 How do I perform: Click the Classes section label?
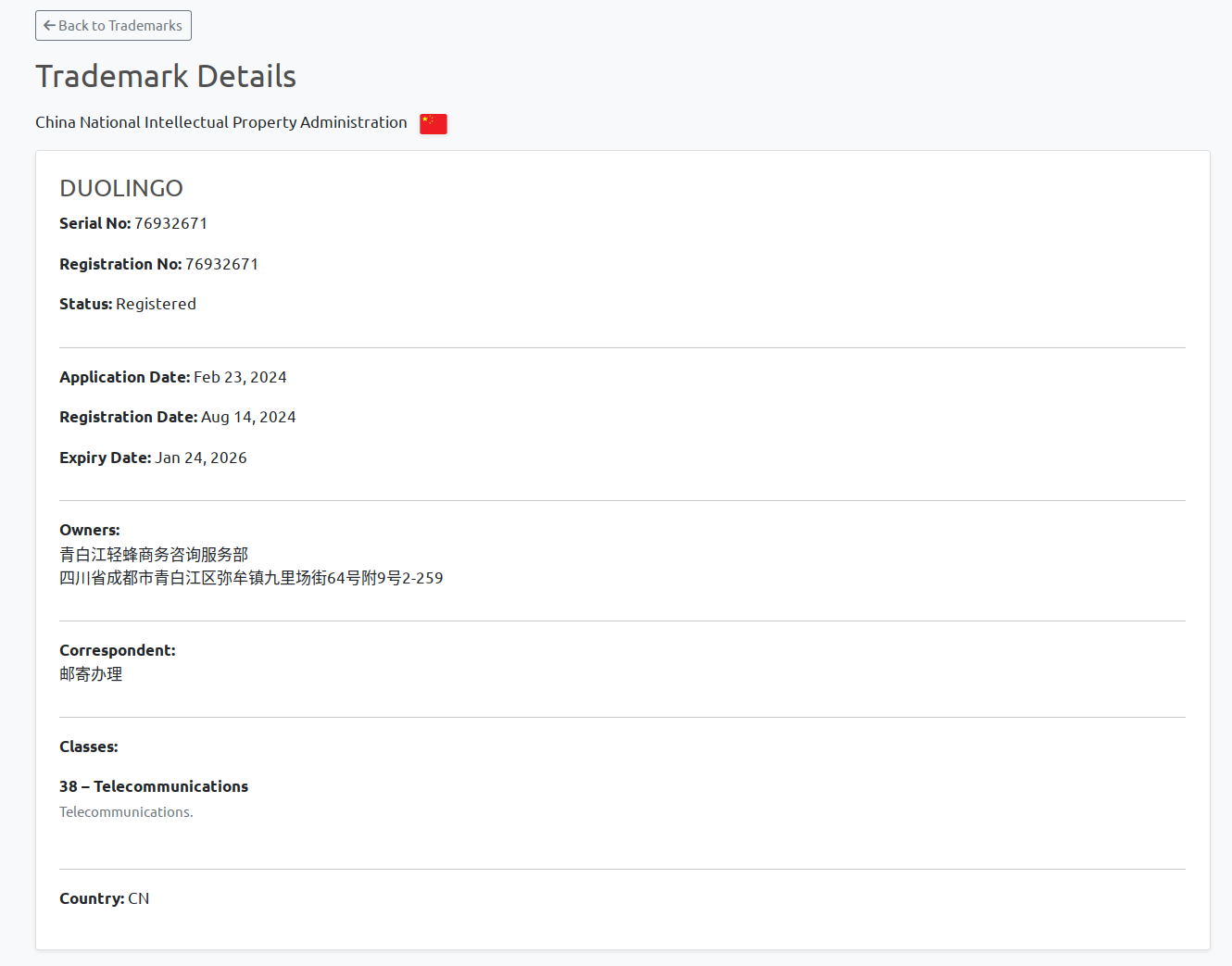88,746
